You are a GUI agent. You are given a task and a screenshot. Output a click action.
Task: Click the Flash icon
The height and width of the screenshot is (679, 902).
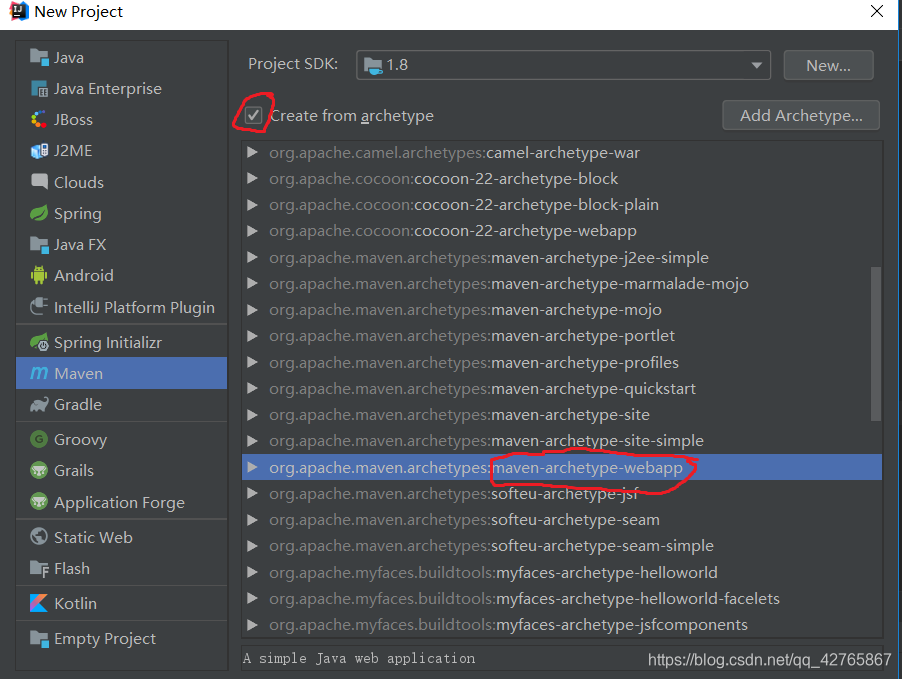pos(39,569)
